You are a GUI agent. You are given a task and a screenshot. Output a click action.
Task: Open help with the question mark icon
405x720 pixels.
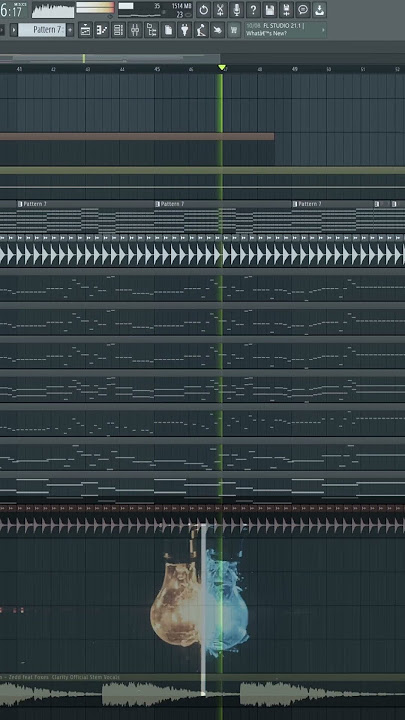pyautogui.click(x=253, y=10)
